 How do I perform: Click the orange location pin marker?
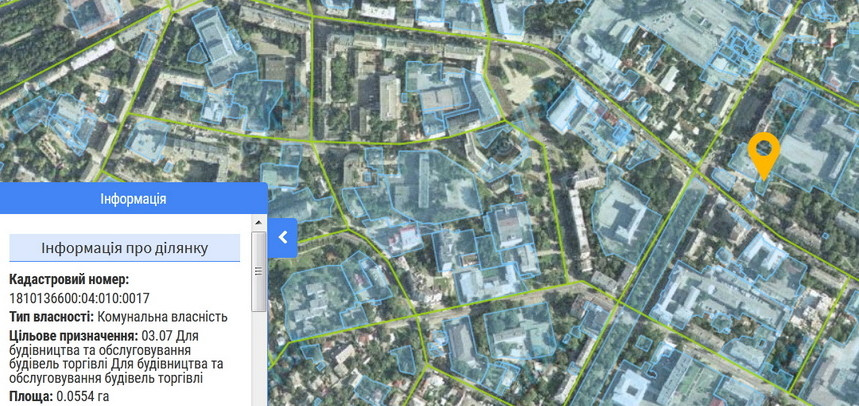click(763, 153)
